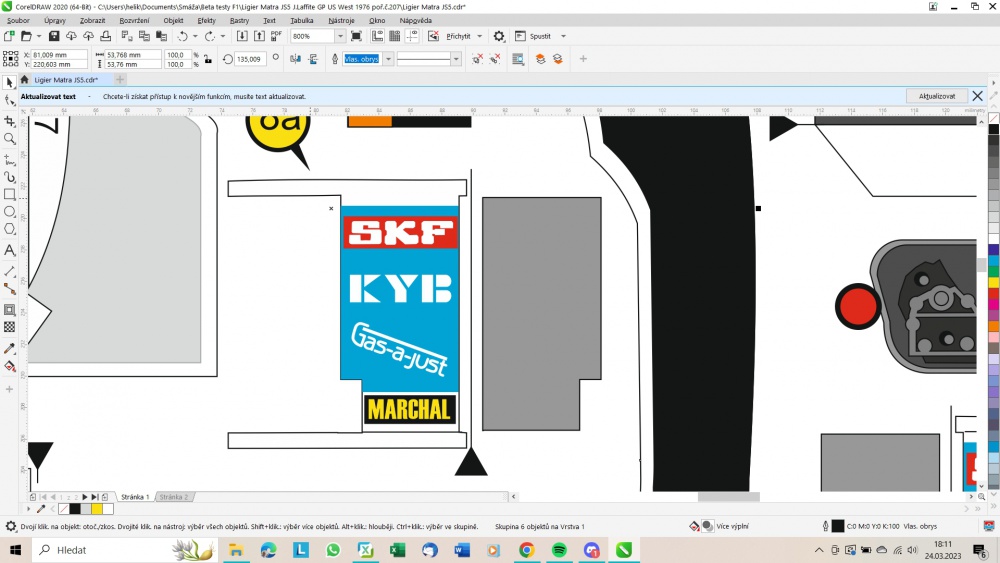Image resolution: width=1000 pixels, height=563 pixels.
Task: Open the Efekty menu
Action: (x=207, y=20)
